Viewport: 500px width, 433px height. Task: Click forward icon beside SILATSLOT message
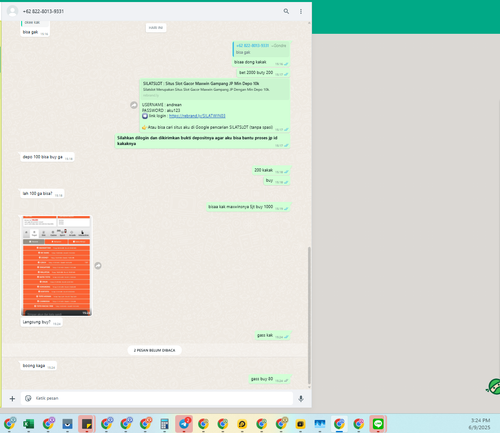coord(134,105)
